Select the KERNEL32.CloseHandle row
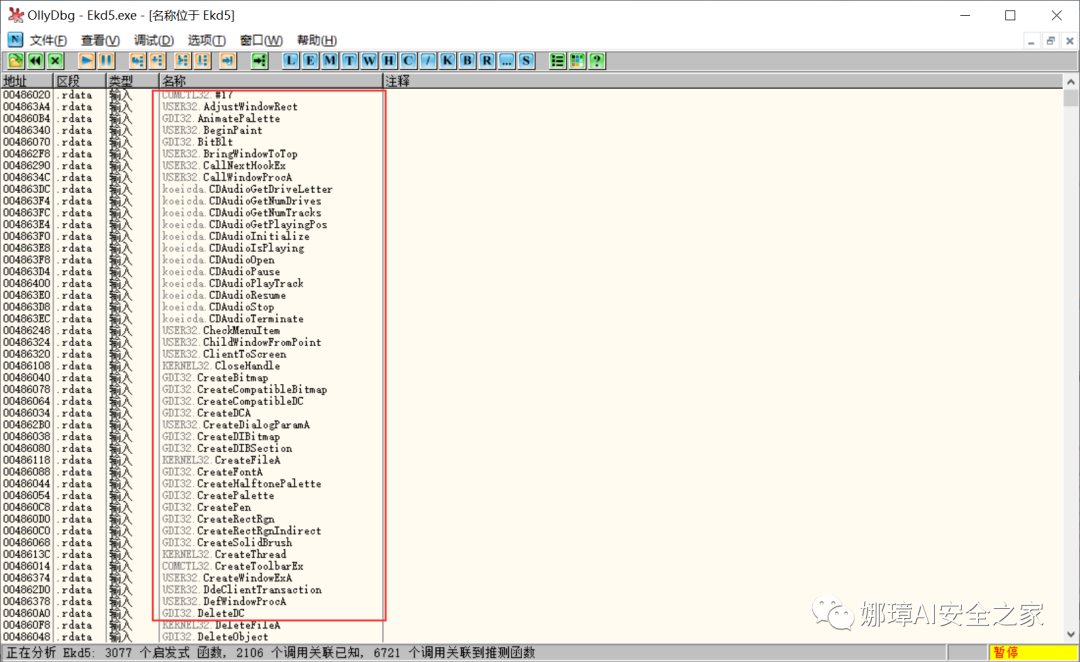The width and height of the screenshot is (1080, 662). [532, 366]
